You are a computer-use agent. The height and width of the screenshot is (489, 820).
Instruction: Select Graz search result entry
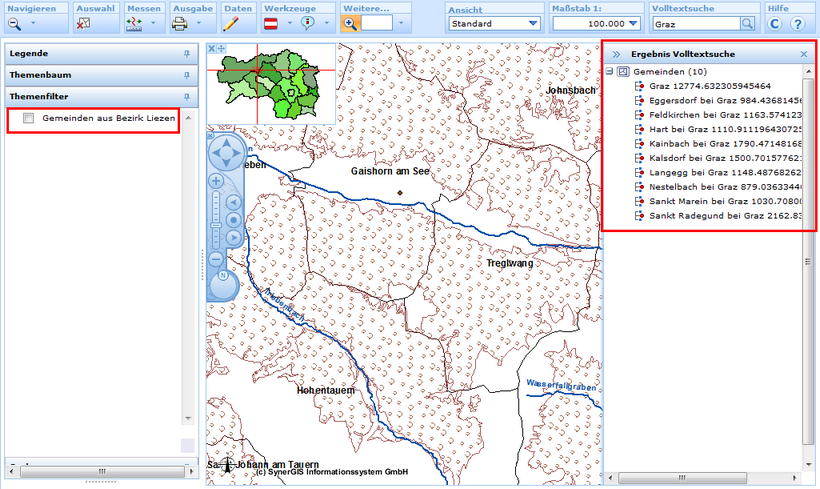click(x=700, y=86)
